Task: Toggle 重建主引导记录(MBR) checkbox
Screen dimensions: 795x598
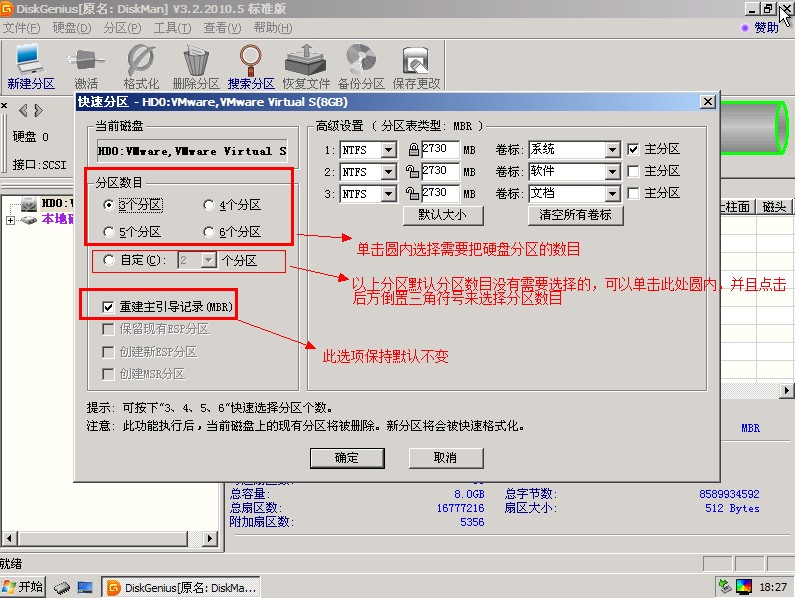Action: coord(107,307)
